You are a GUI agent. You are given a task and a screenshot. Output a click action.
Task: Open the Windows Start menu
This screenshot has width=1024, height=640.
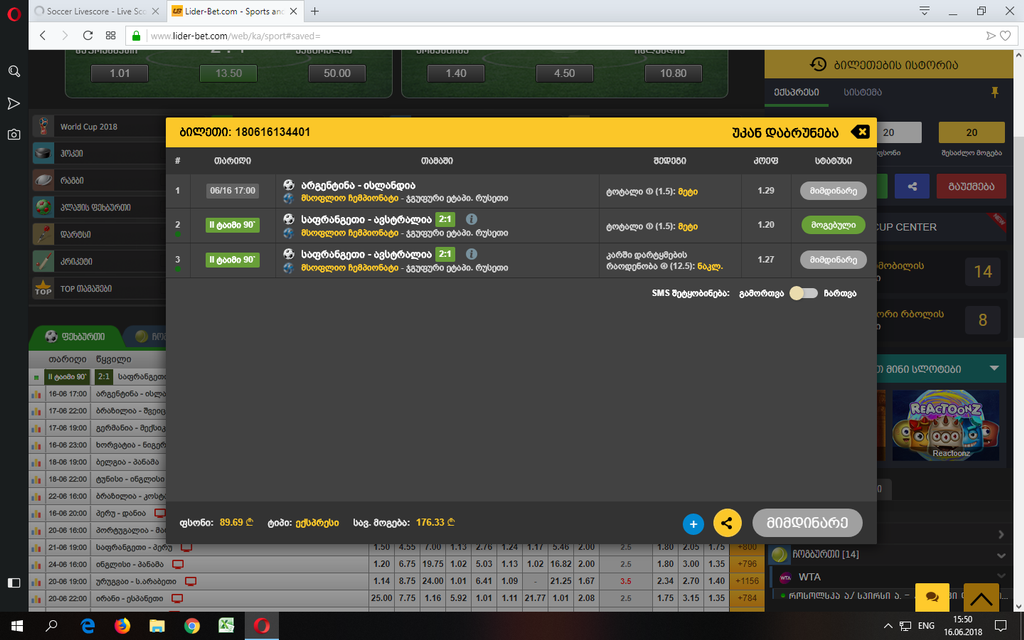tap(17, 626)
